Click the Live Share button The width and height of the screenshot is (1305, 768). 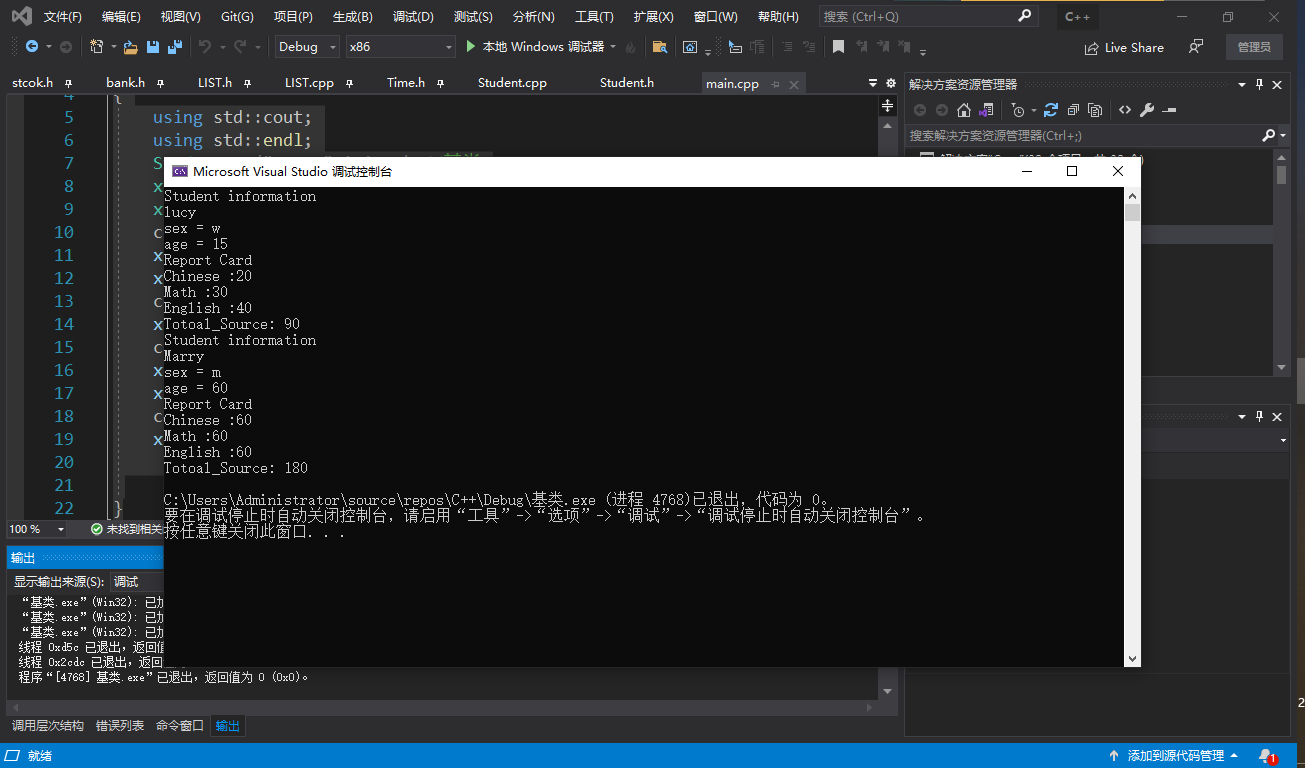pyautogui.click(x=1124, y=47)
